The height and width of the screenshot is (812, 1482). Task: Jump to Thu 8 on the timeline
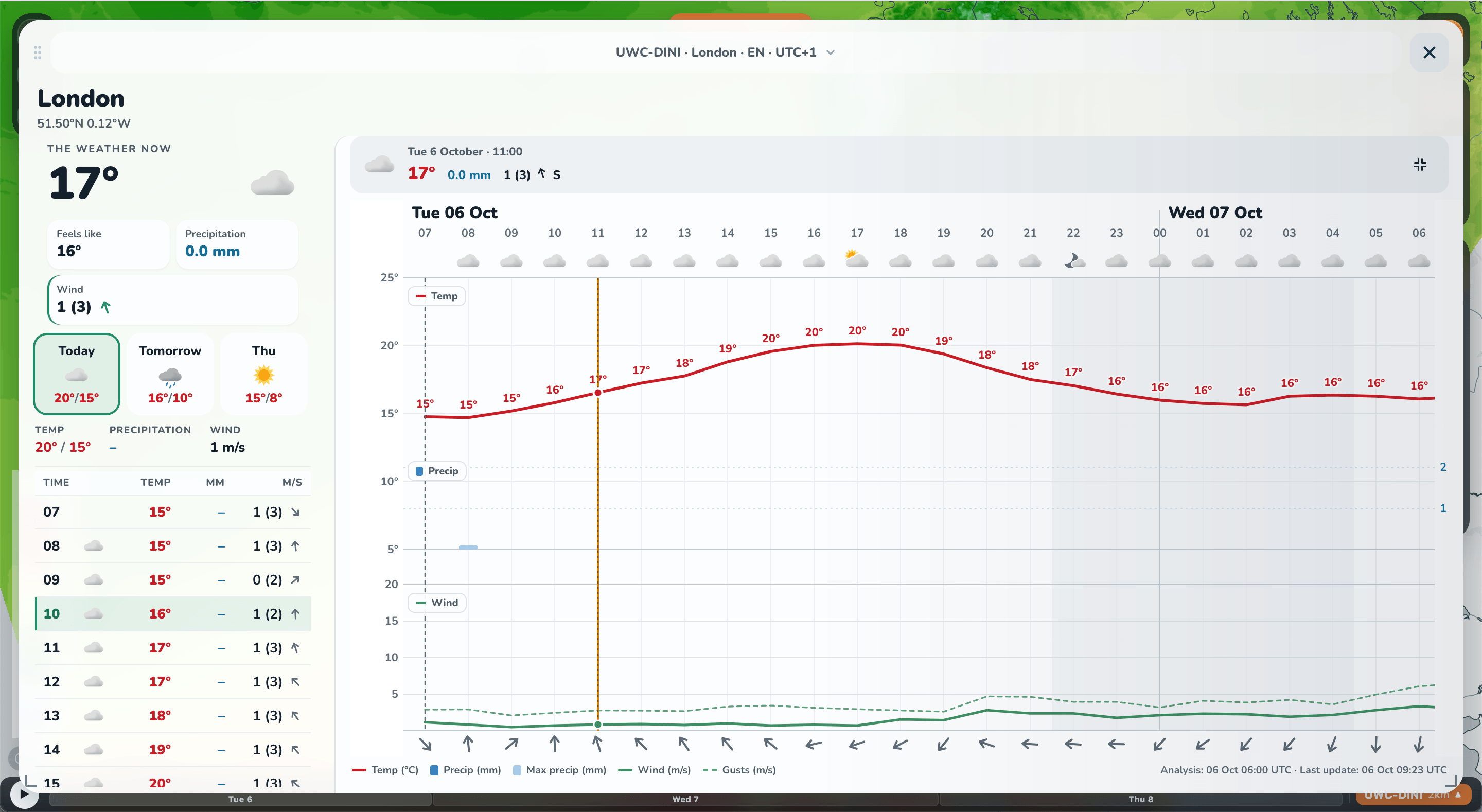(x=1141, y=799)
